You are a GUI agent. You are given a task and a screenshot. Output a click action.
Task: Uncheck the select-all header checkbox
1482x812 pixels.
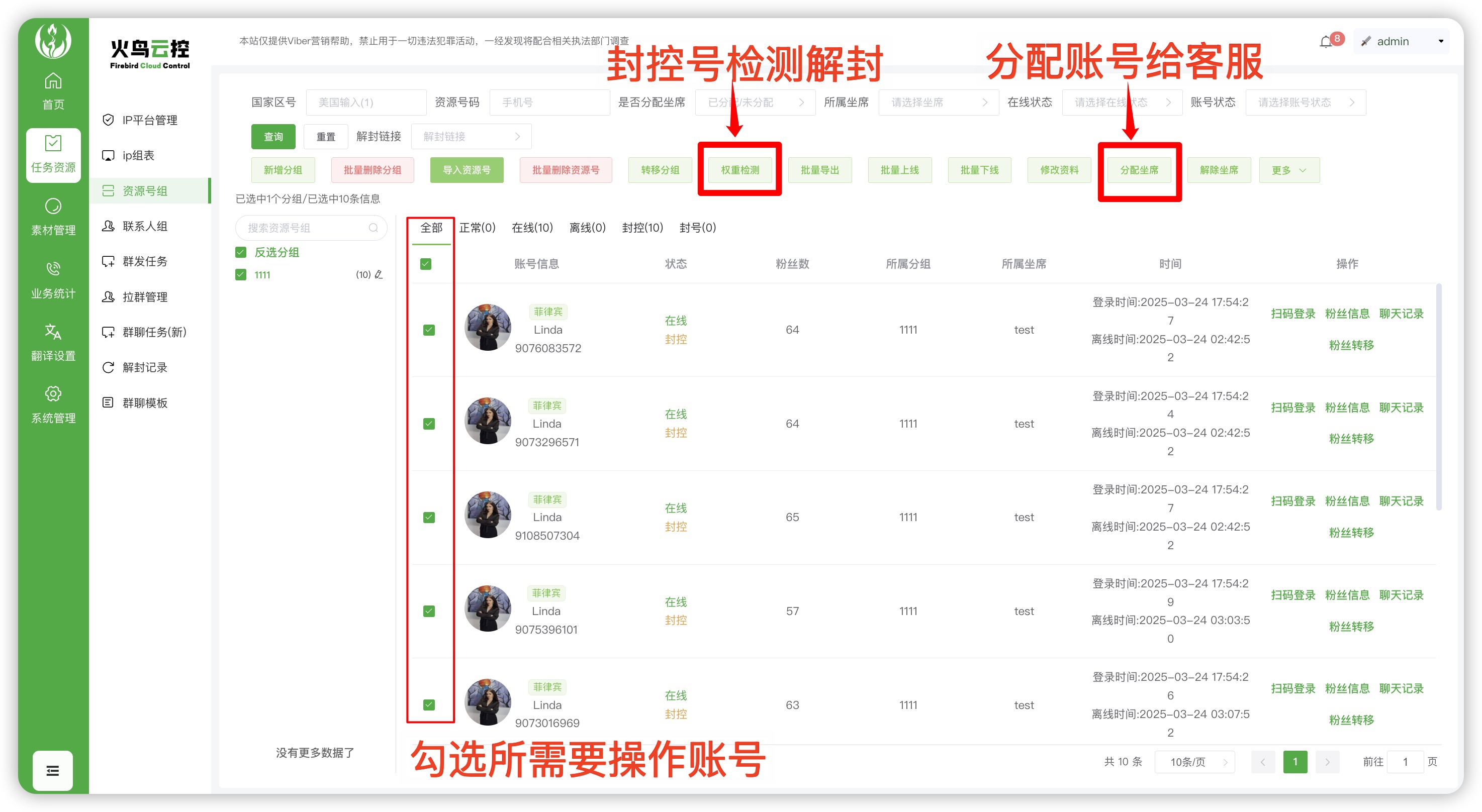[x=426, y=264]
